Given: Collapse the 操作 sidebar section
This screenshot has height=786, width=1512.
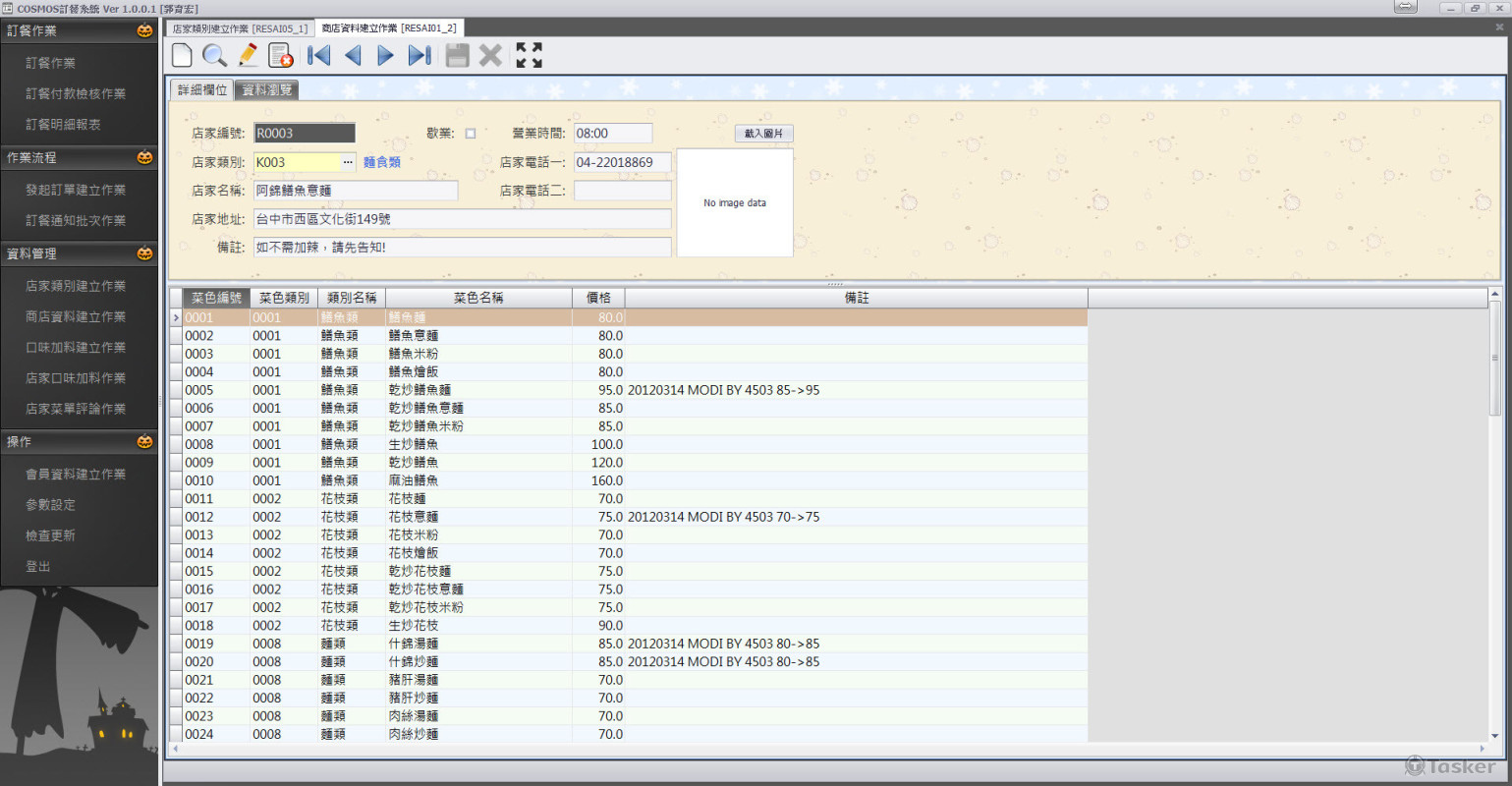Looking at the screenshot, I should [x=79, y=442].
